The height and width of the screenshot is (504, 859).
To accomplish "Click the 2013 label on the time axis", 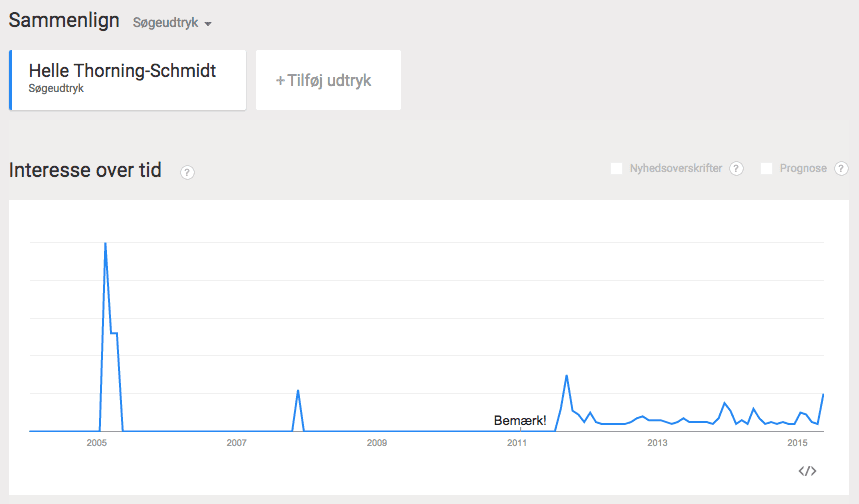I will [657, 443].
